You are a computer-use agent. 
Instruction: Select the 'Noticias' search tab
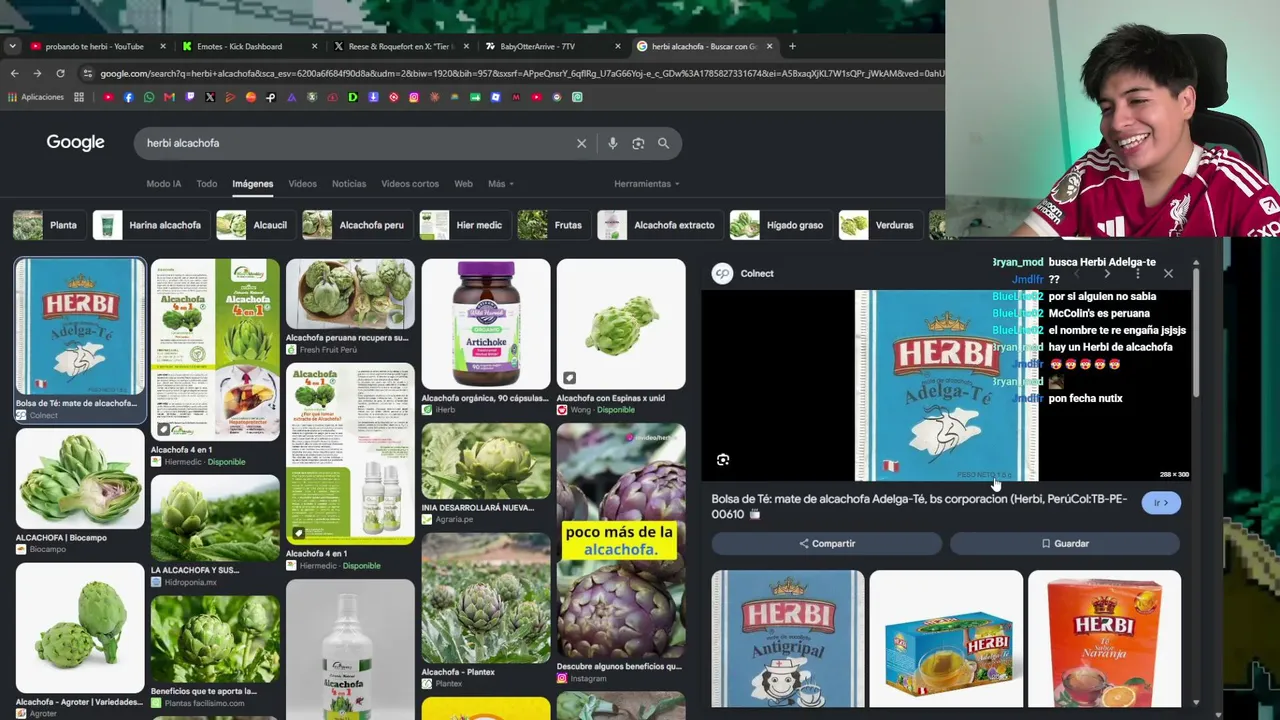[x=349, y=184]
